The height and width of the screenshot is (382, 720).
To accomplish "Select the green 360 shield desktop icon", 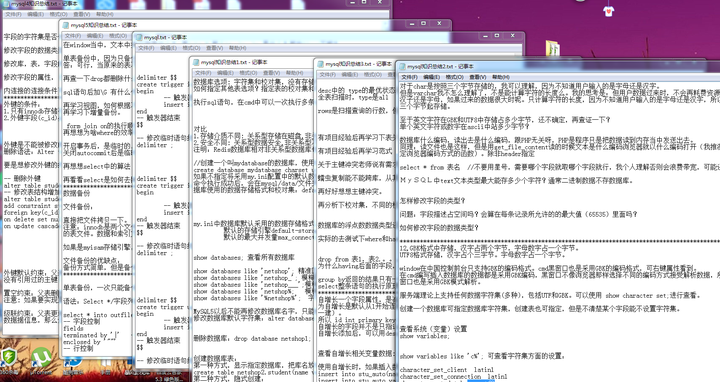I will tap(8, 357).
